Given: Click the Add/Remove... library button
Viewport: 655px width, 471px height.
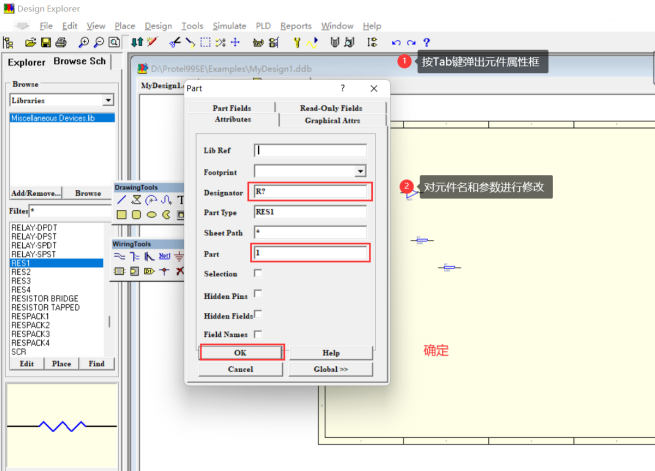Looking at the screenshot, I should pyautogui.click(x=35, y=193).
